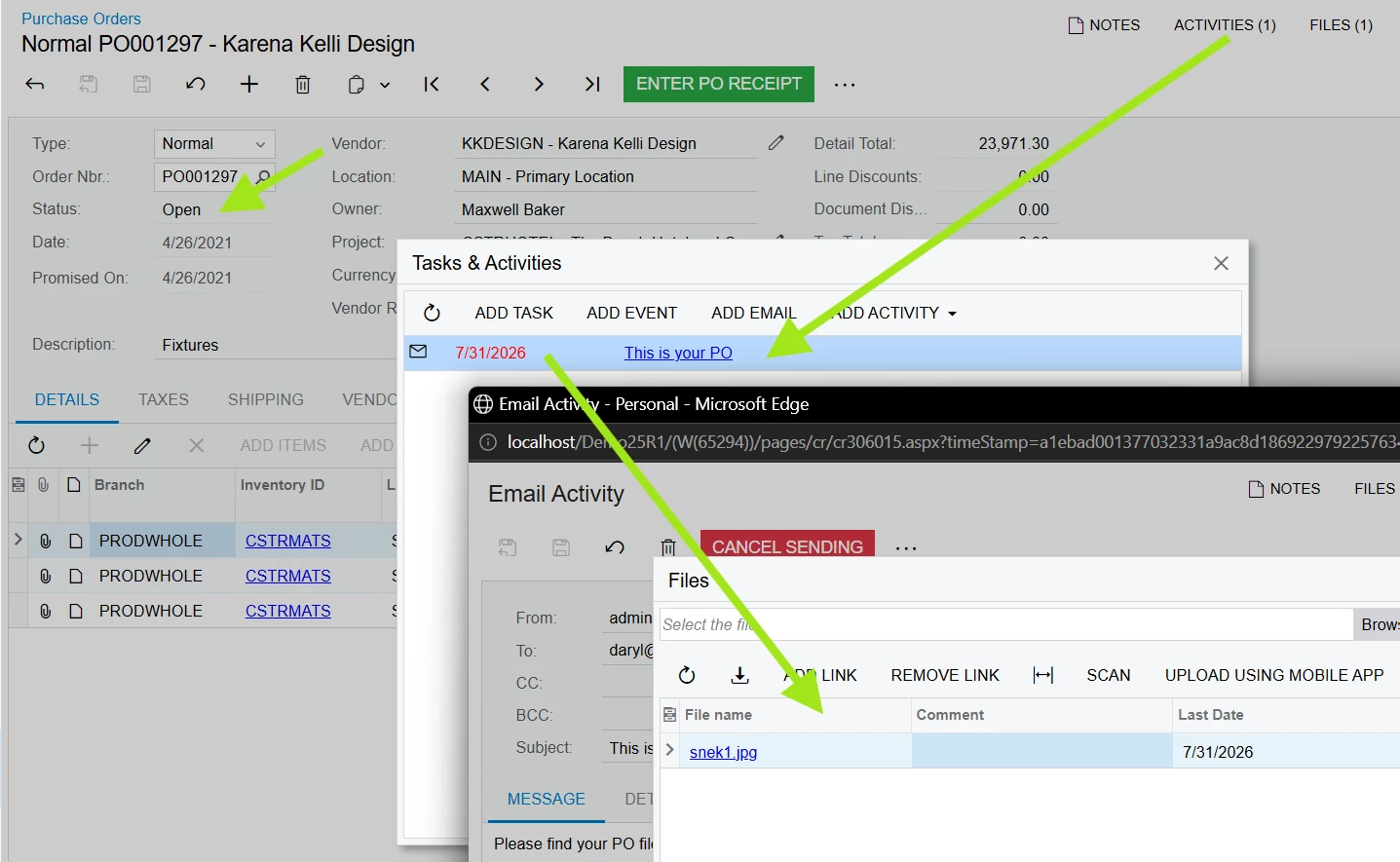Go to last purchase order record
This screenshot has width=1400, height=862.
click(592, 84)
